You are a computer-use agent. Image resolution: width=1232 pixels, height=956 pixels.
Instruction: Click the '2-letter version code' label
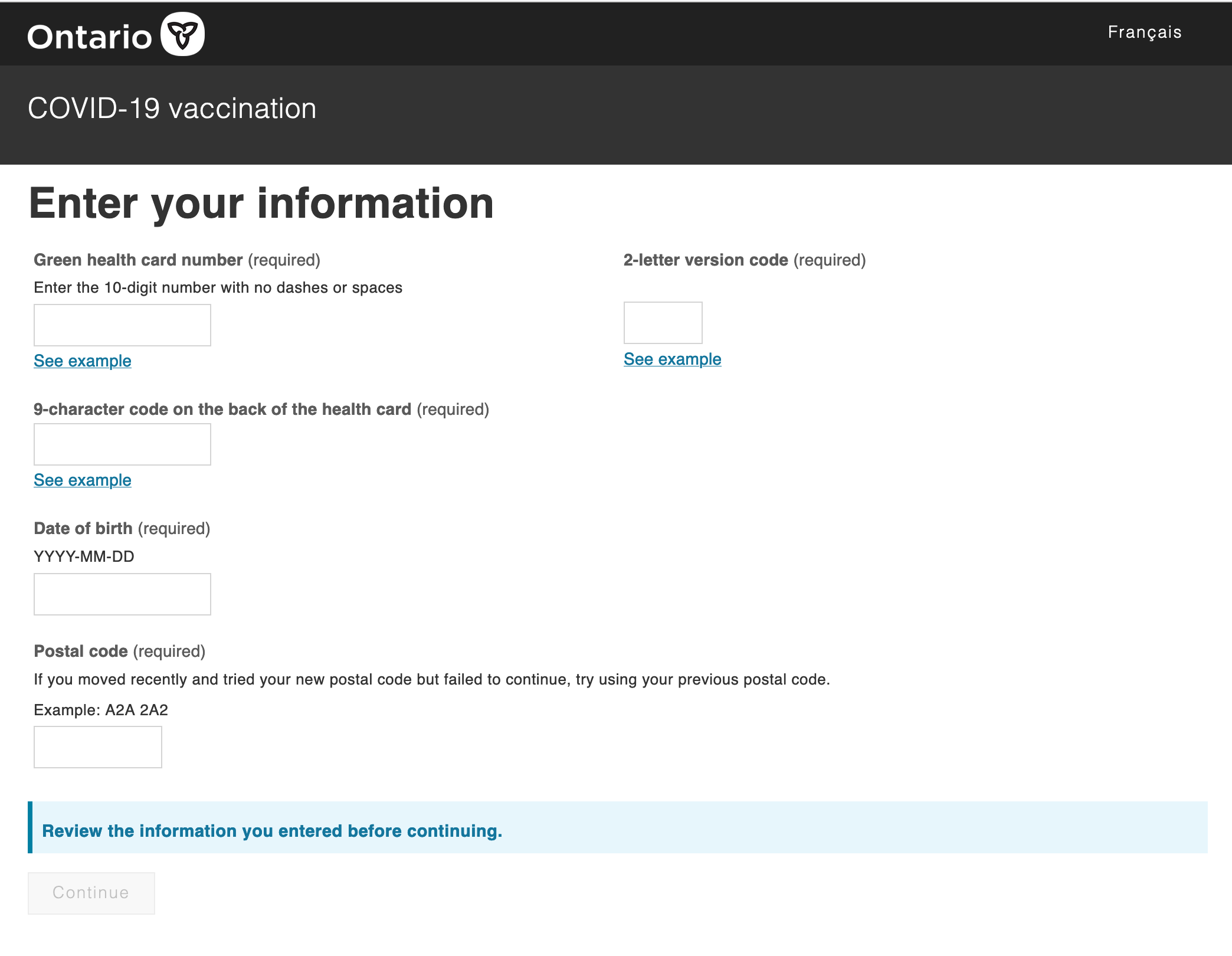[706, 260]
